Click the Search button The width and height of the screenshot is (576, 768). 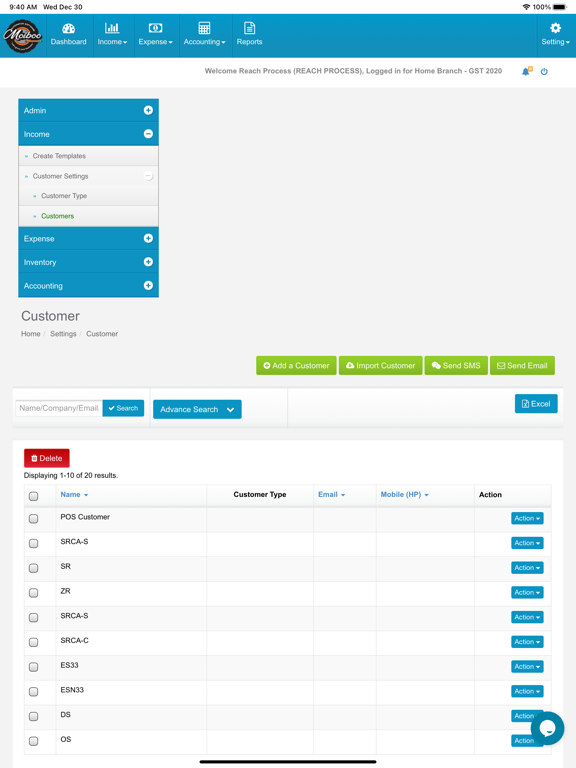point(123,408)
